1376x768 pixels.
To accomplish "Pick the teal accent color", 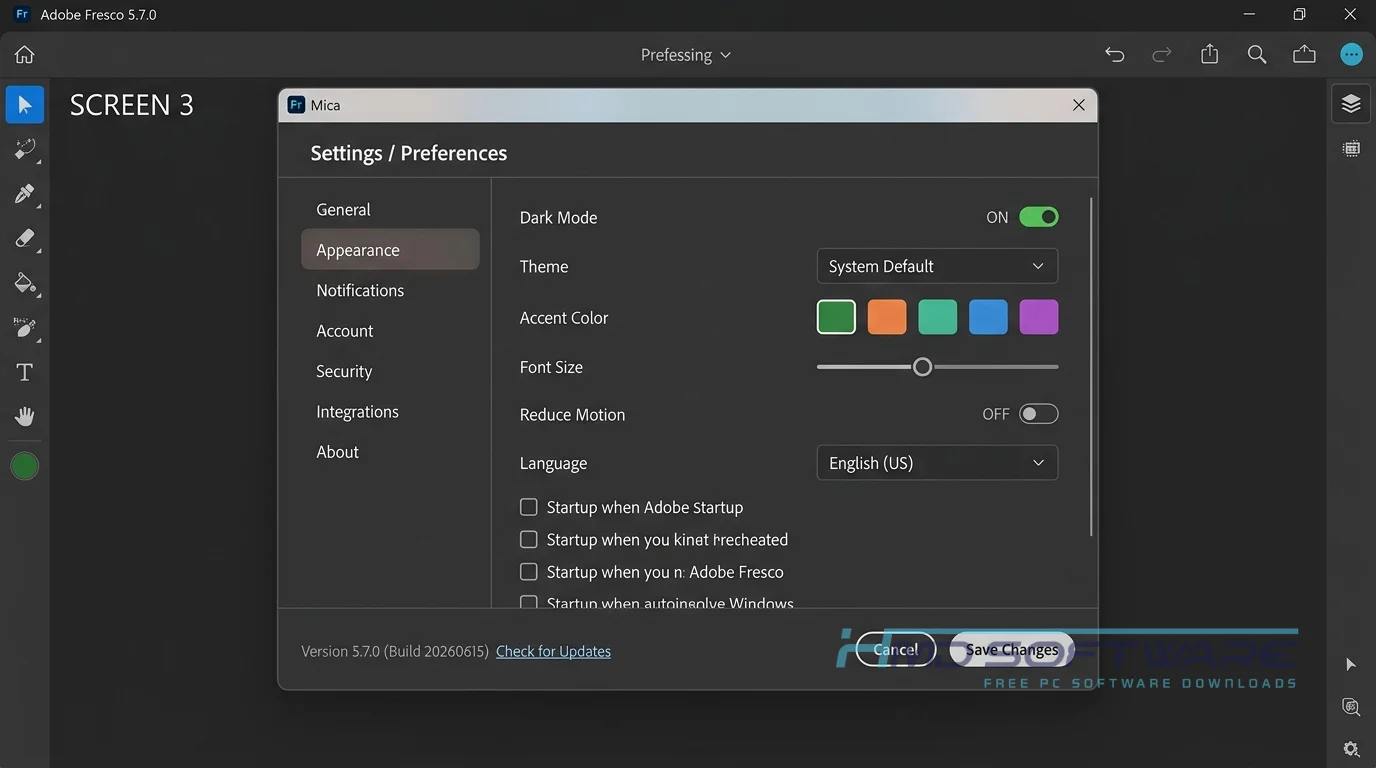I will [x=938, y=317].
